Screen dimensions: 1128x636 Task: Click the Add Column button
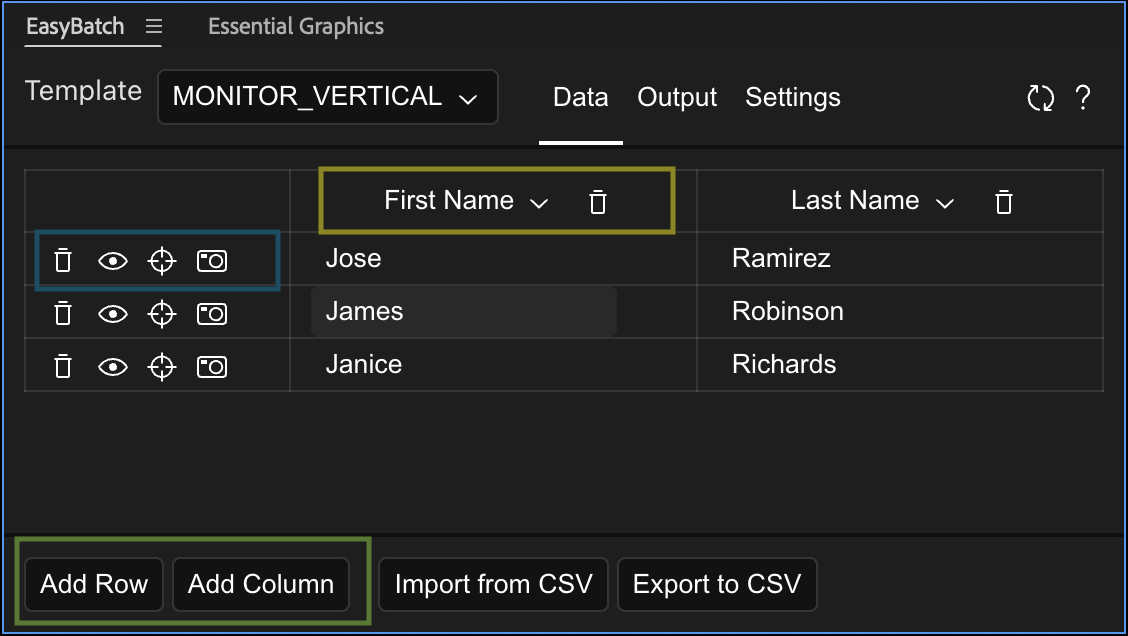pyautogui.click(x=261, y=584)
